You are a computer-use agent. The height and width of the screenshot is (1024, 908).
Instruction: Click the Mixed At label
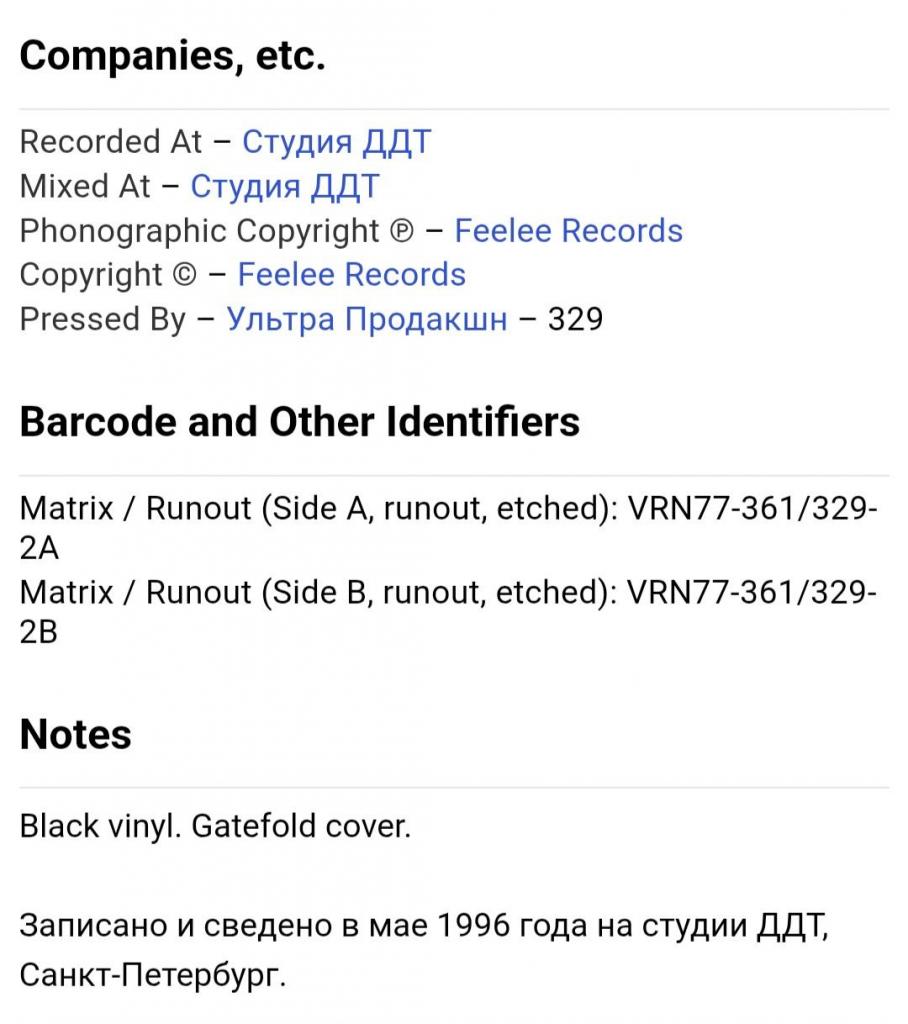coord(85,186)
